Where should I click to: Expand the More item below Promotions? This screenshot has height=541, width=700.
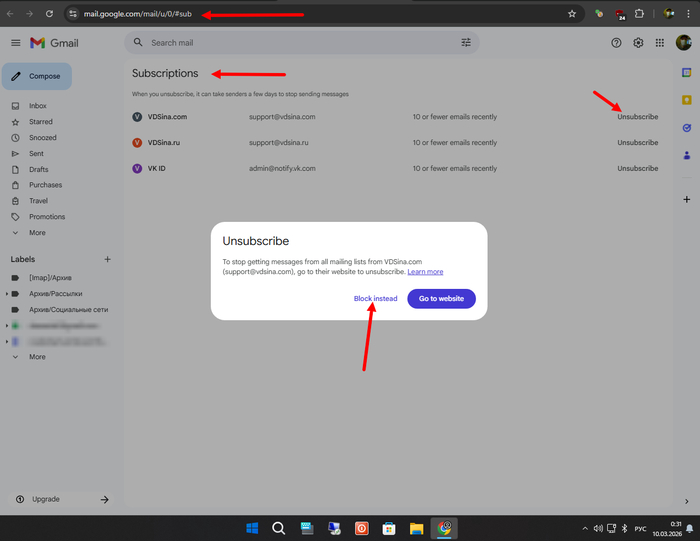coord(37,233)
